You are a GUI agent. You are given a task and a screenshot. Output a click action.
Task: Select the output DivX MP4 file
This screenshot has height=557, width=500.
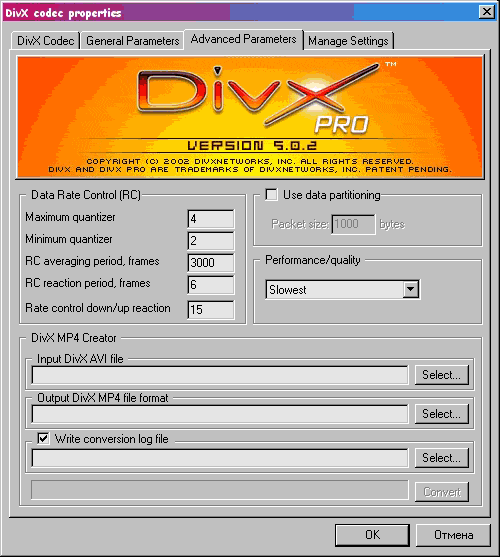point(441,414)
